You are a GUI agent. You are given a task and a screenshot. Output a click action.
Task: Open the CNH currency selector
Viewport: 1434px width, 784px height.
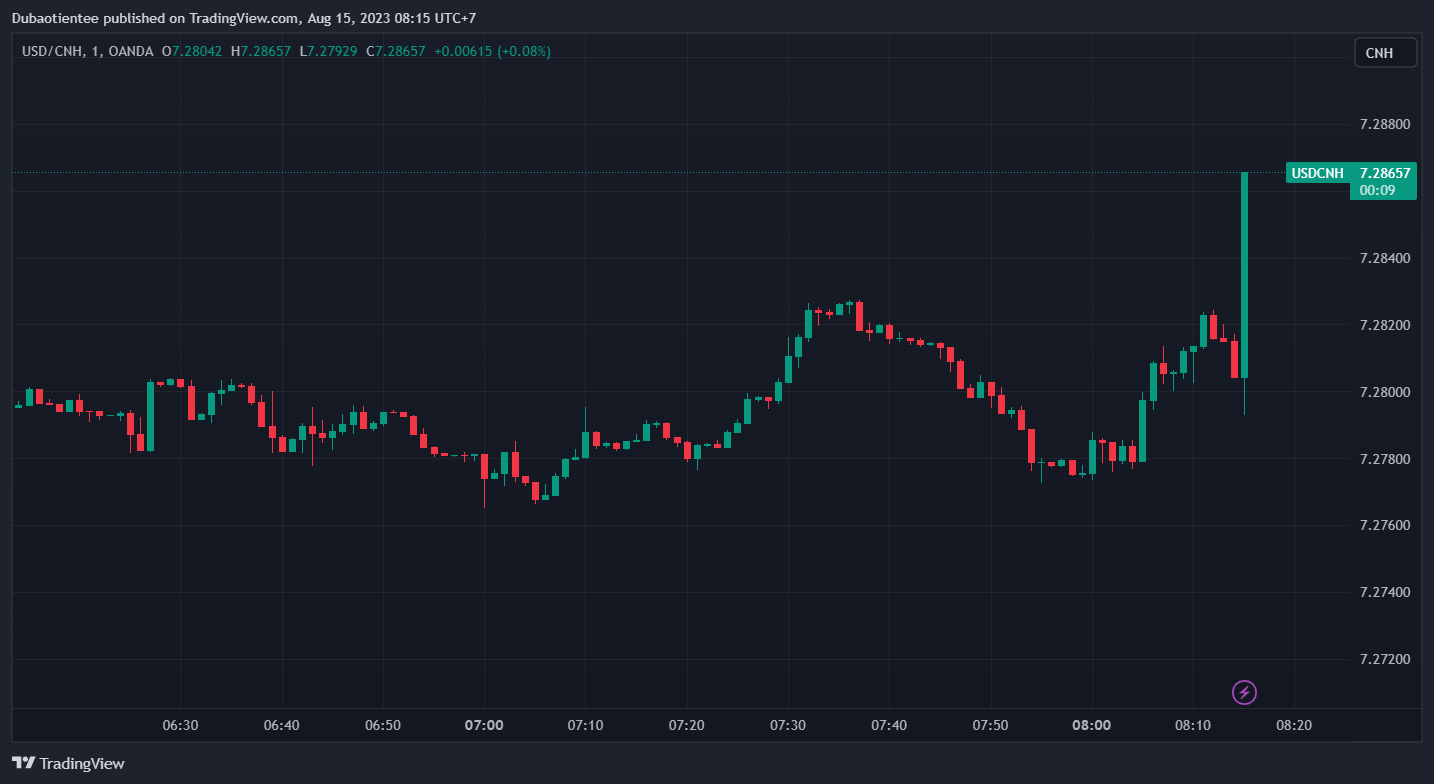(1385, 52)
